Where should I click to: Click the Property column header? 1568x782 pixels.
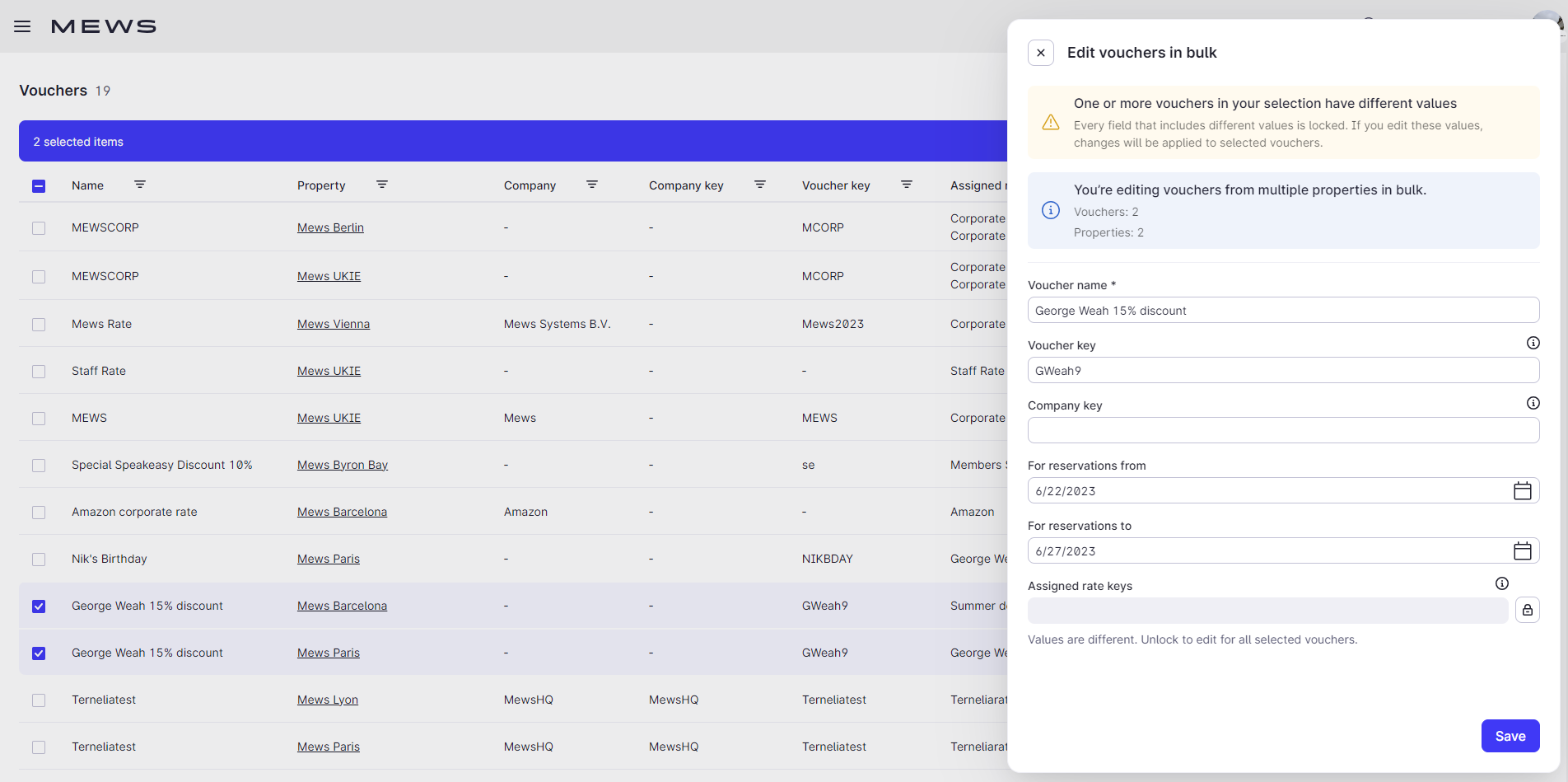pyautogui.click(x=321, y=185)
